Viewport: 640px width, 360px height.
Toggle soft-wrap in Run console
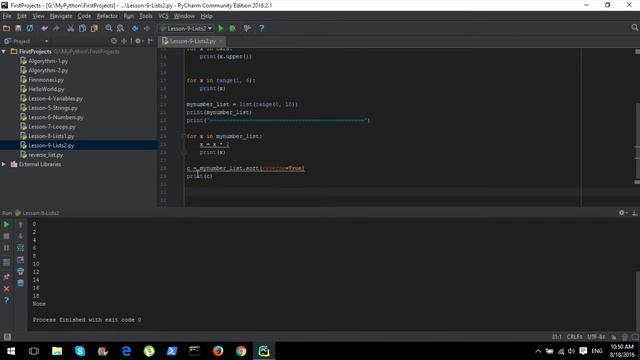pos(20,248)
